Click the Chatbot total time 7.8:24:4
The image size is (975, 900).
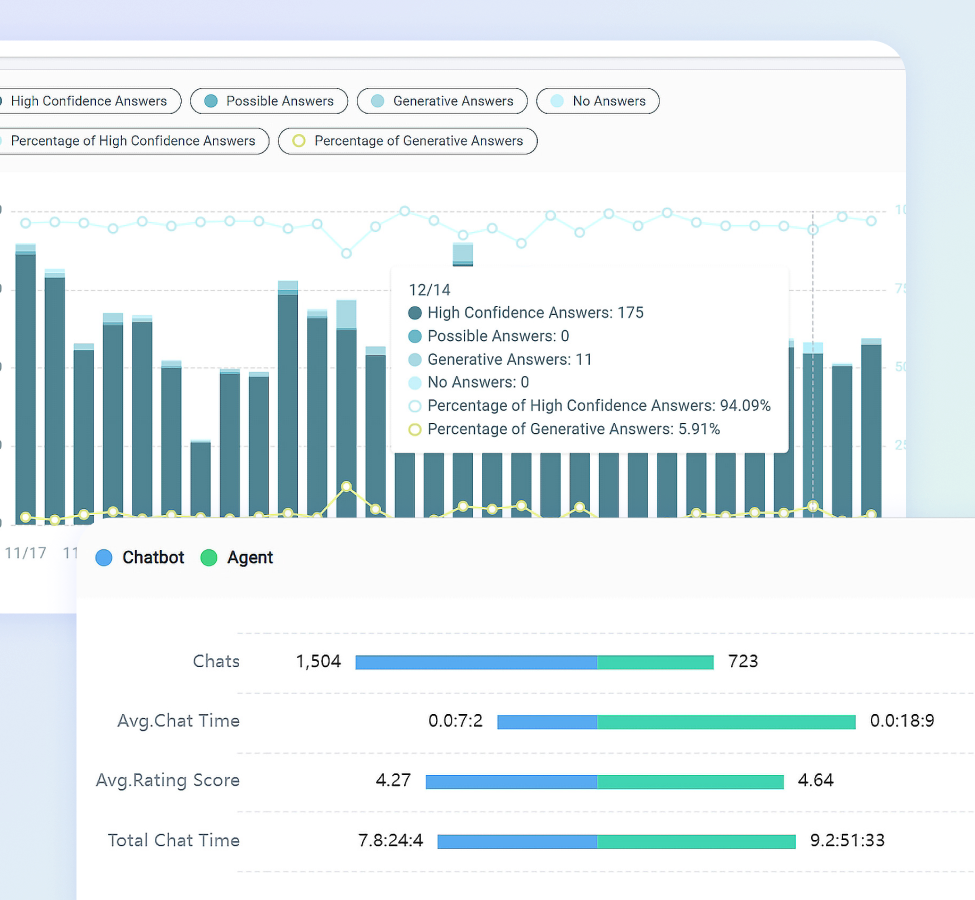click(390, 840)
